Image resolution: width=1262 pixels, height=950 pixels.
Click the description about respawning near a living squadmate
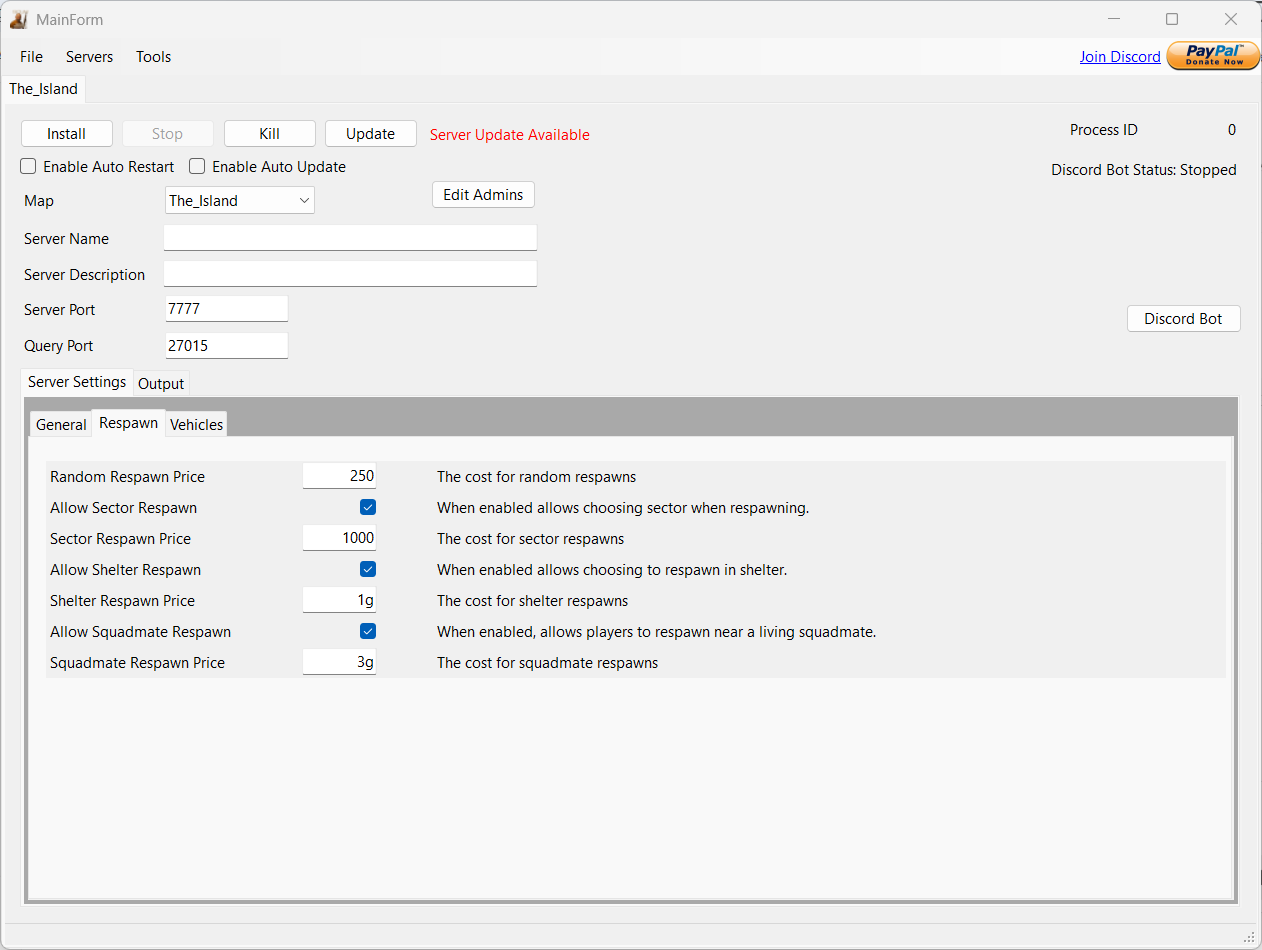tap(657, 632)
